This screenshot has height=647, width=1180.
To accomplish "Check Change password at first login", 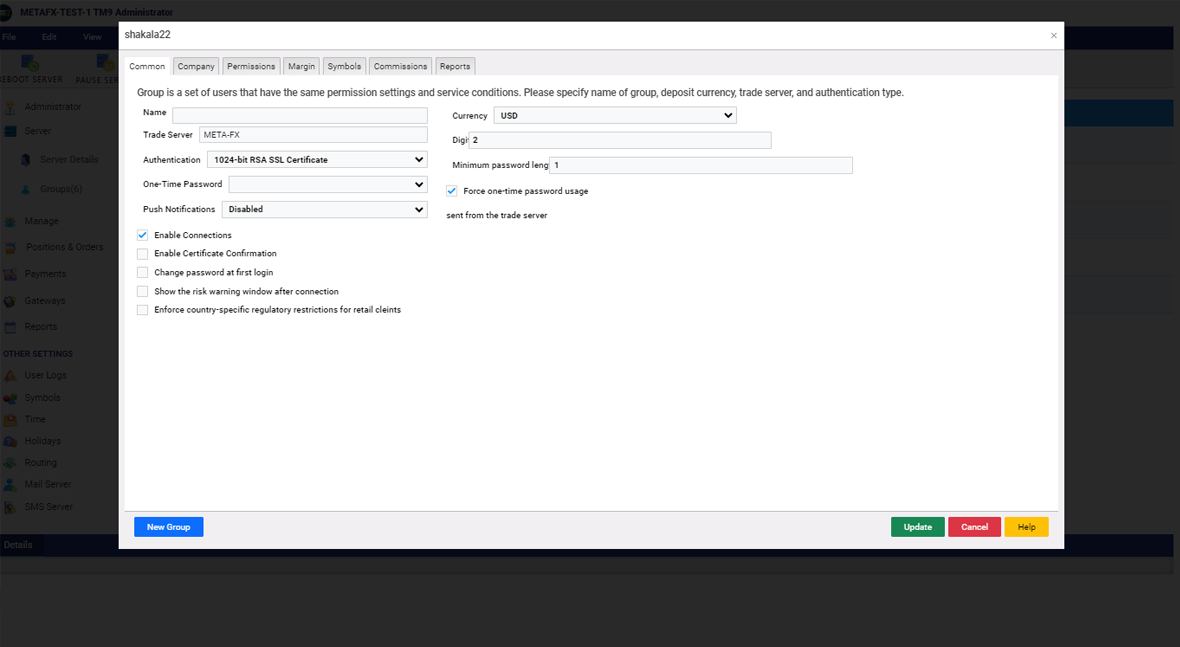I will click(x=142, y=272).
